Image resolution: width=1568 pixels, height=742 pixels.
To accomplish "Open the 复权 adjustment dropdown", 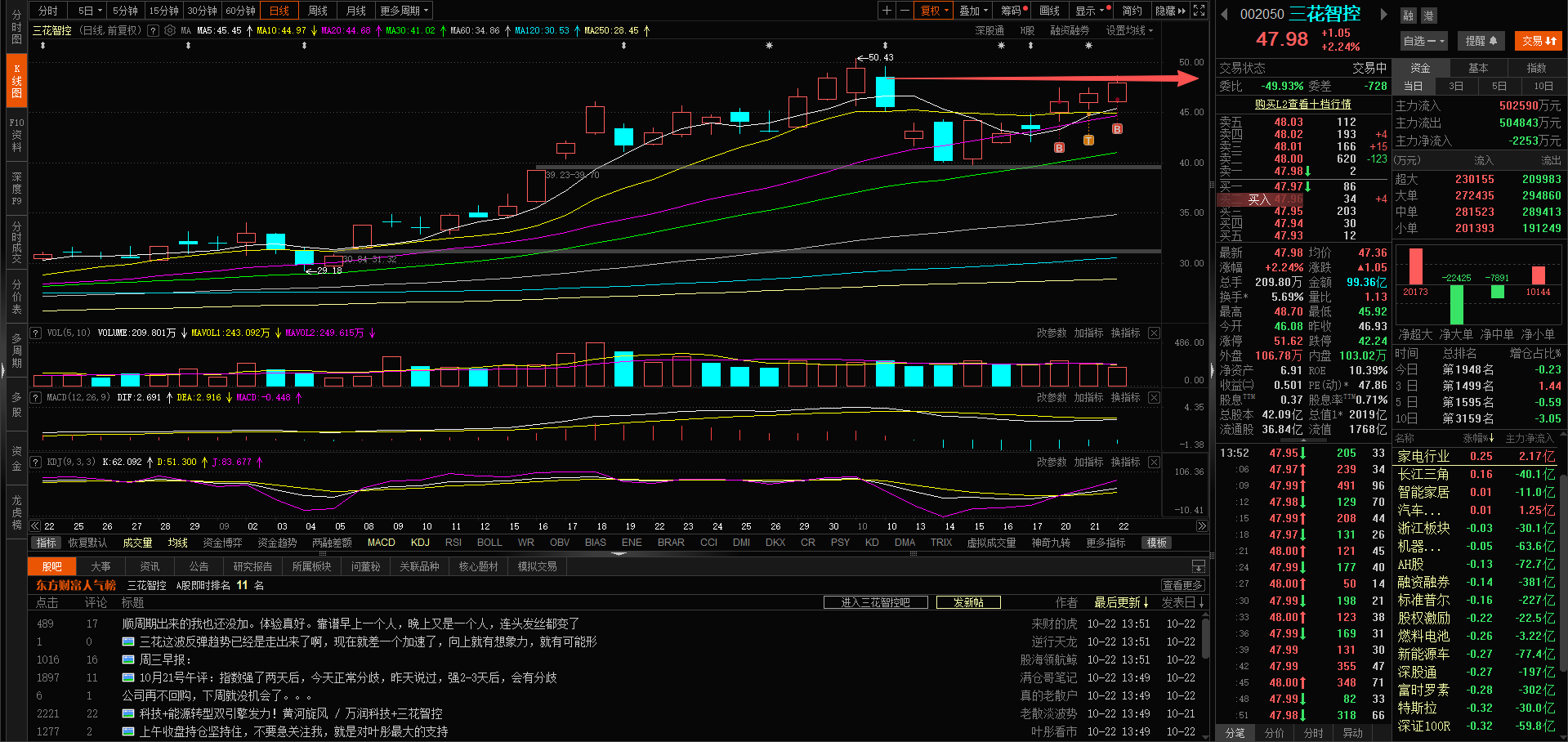I will [x=935, y=11].
